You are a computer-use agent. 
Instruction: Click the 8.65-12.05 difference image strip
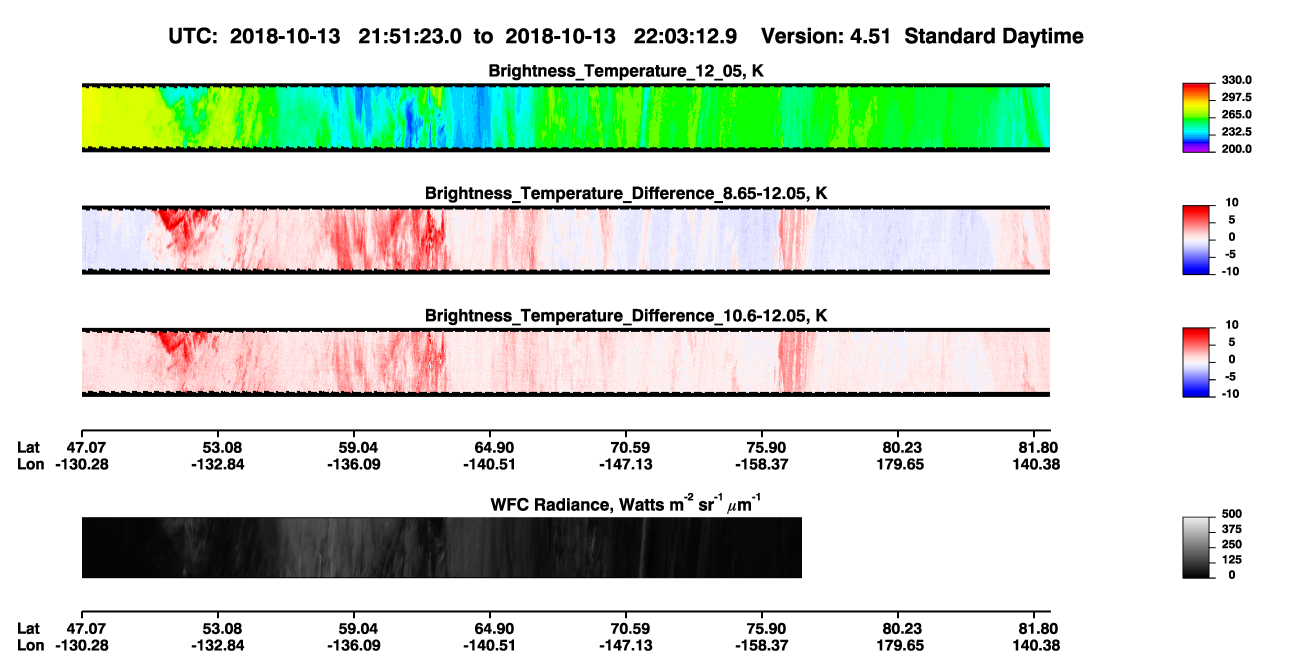point(565,240)
